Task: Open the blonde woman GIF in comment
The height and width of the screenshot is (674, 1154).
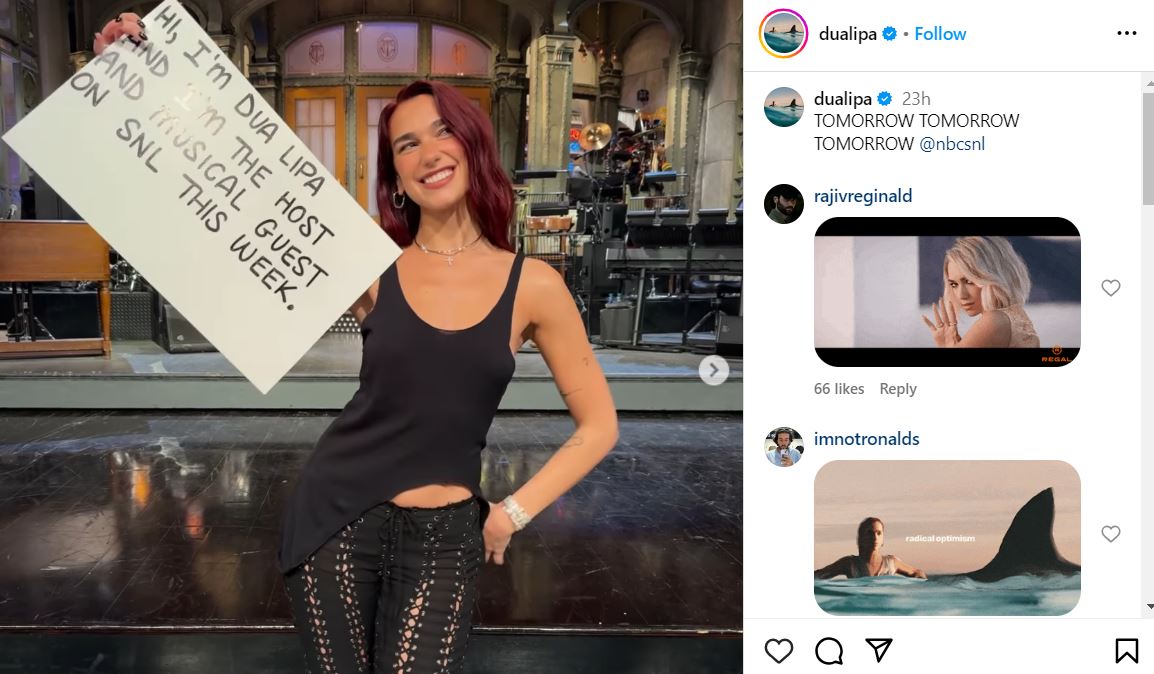Action: [947, 292]
